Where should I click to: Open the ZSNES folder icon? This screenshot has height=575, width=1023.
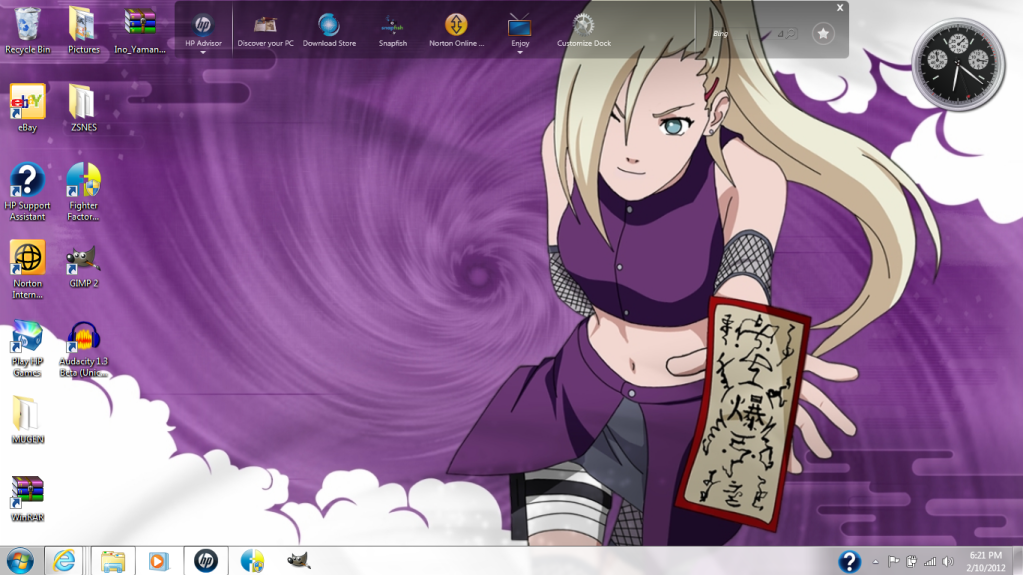(x=84, y=108)
